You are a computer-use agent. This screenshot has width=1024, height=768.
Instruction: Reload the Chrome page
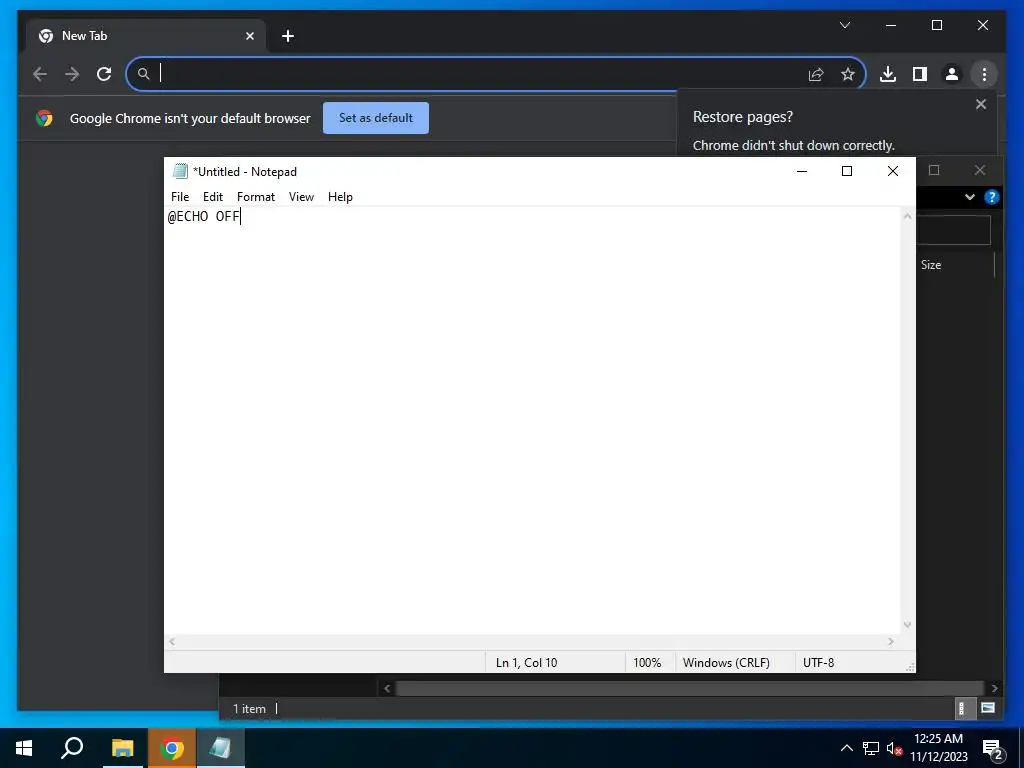pyautogui.click(x=104, y=74)
